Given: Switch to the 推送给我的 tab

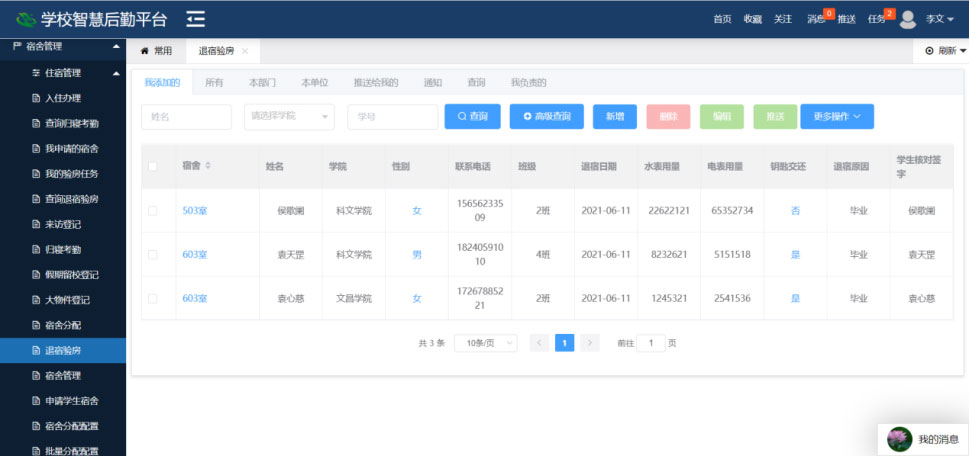Looking at the screenshot, I should [x=376, y=82].
